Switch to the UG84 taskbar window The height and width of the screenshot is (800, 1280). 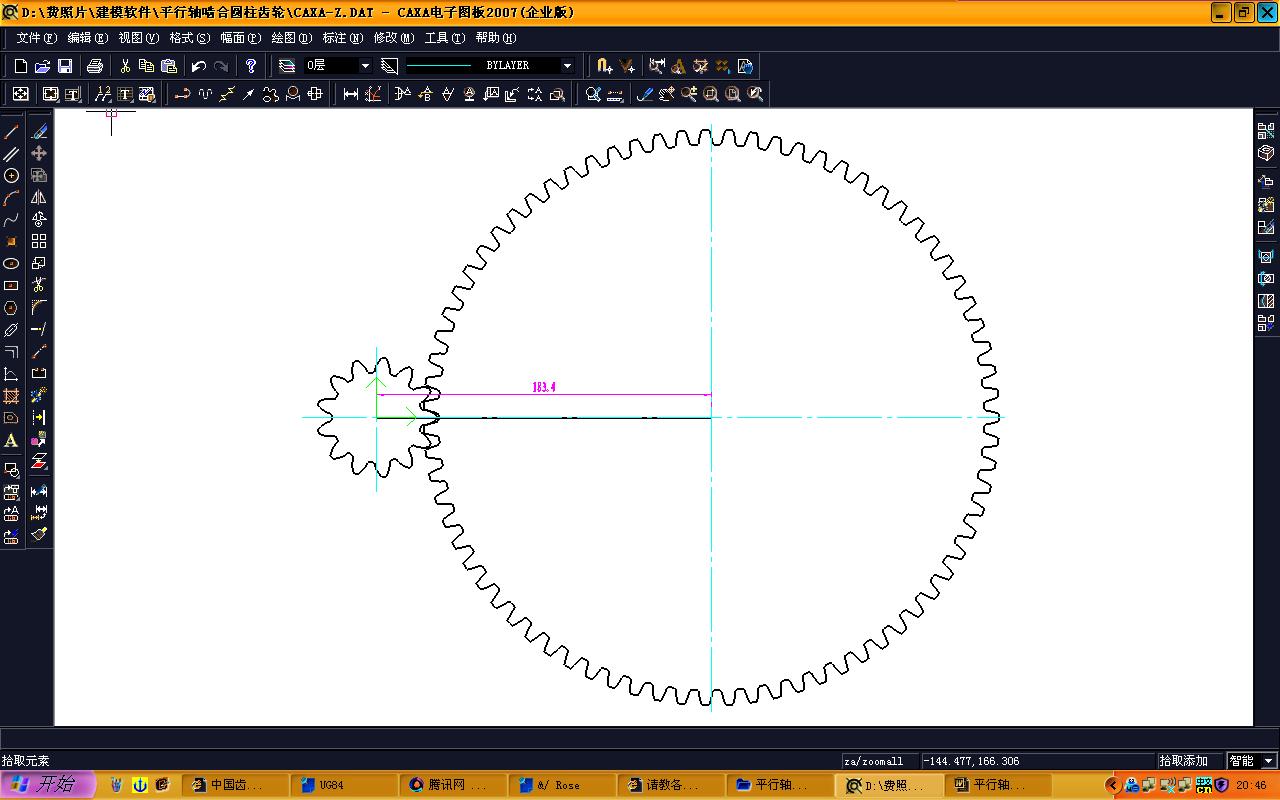(x=343, y=785)
